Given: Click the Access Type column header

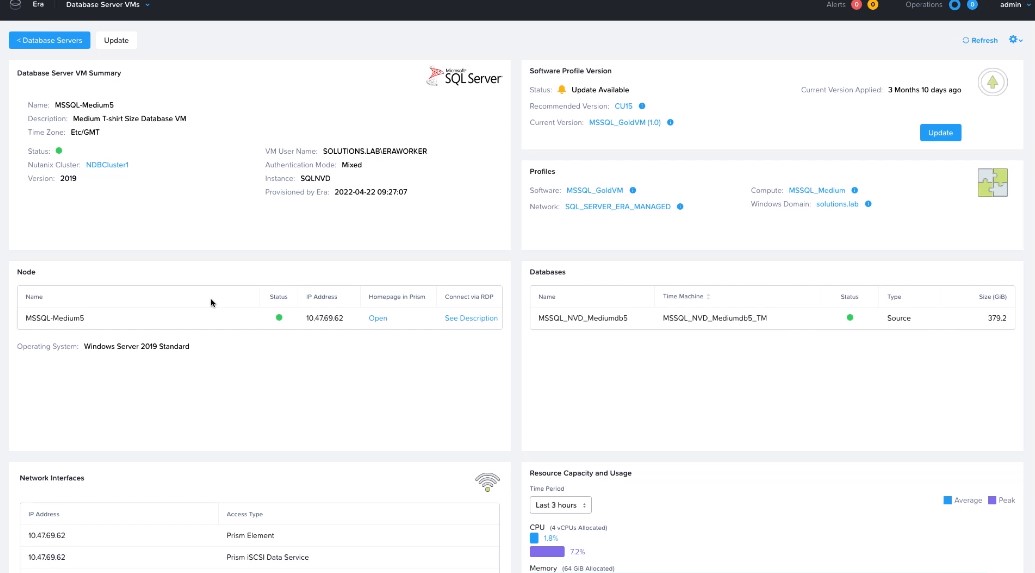Looking at the screenshot, I should click(x=244, y=514).
